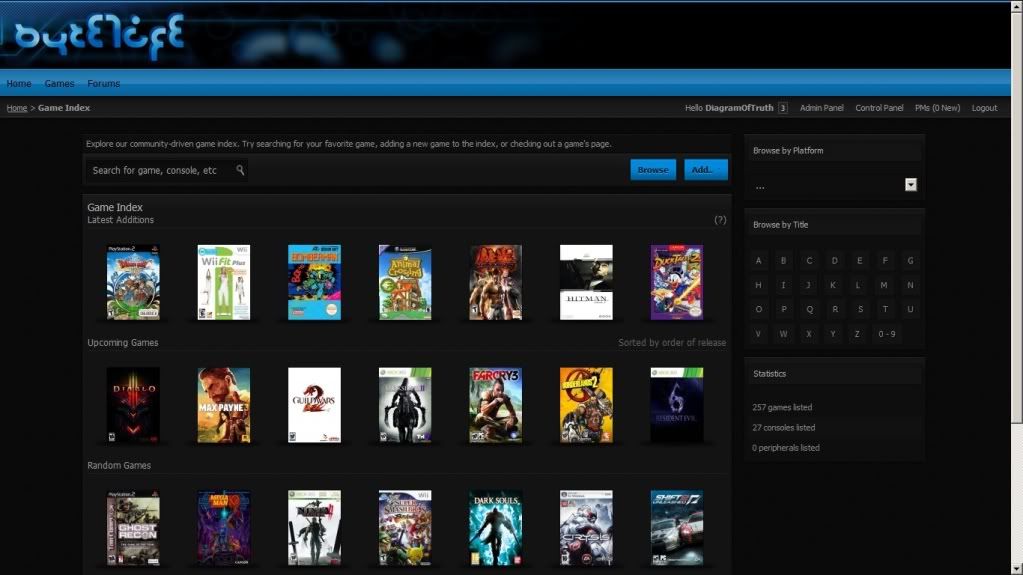This screenshot has height=575, width=1023.
Task: Open the Games menu item
Action: [59, 84]
